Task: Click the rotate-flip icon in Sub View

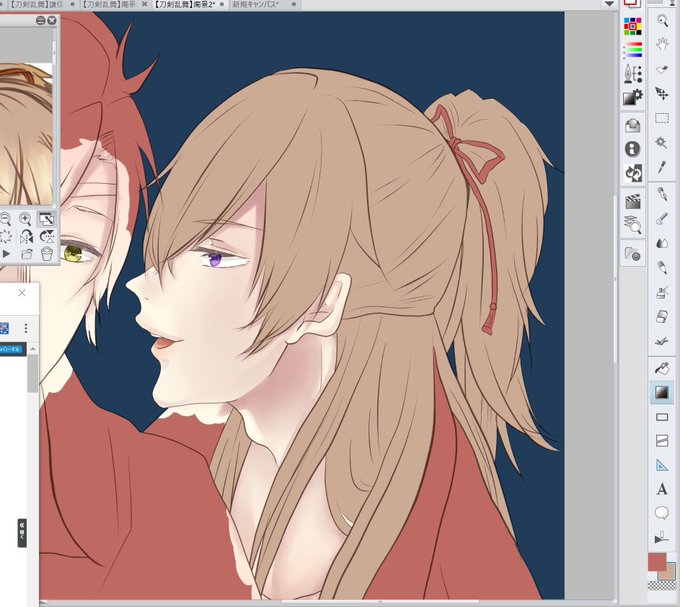Action: (46, 237)
